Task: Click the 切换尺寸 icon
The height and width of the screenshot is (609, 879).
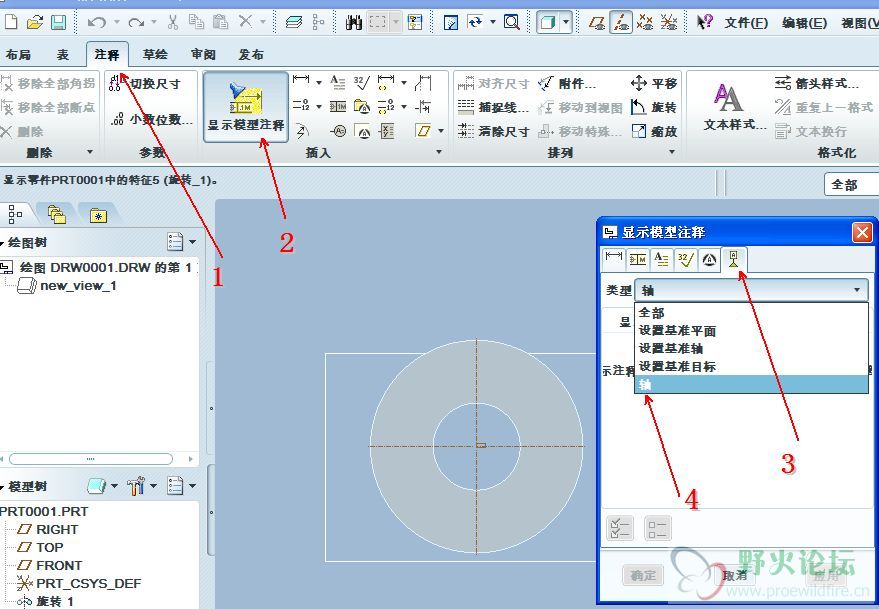Action: [115, 84]
